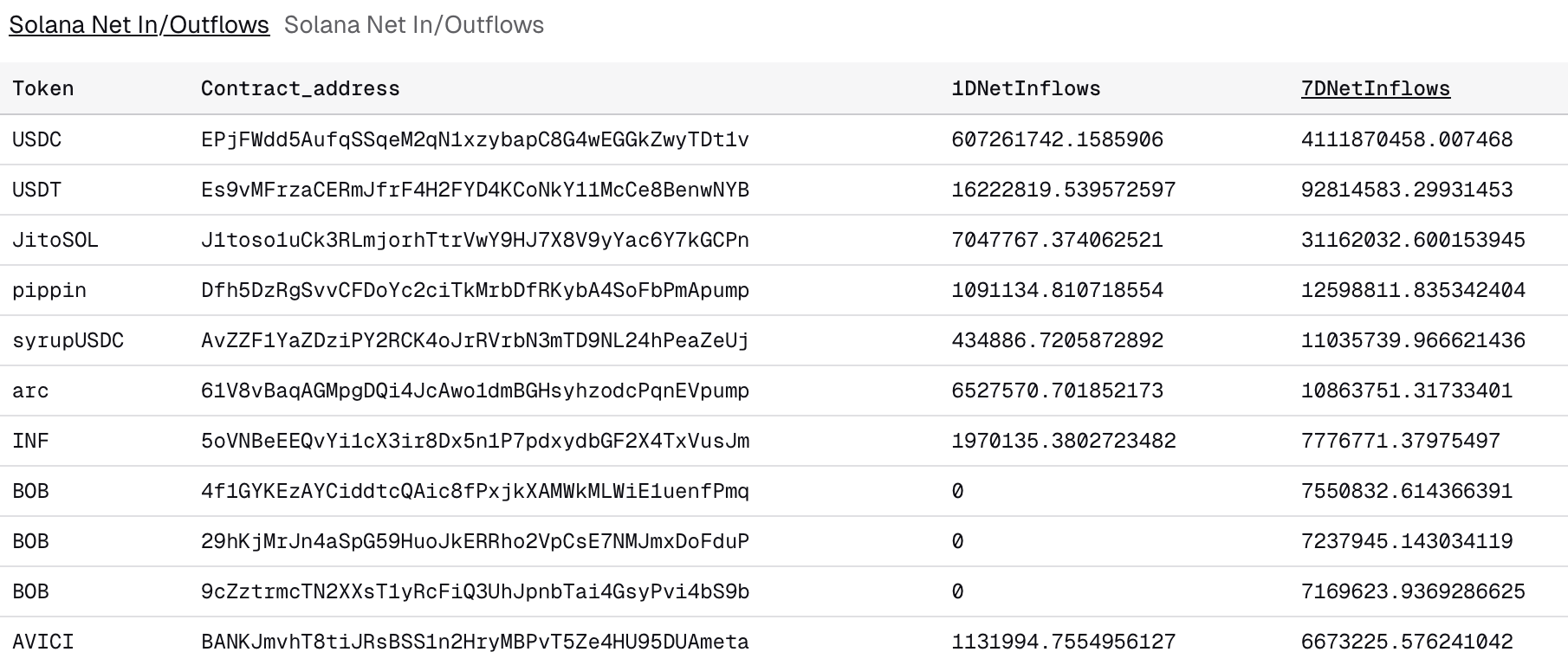1568x665 pixels.
Task: Click 7D inflow value 92814583.29931453
Action: pyautogui.click(x=1407, y=190)
